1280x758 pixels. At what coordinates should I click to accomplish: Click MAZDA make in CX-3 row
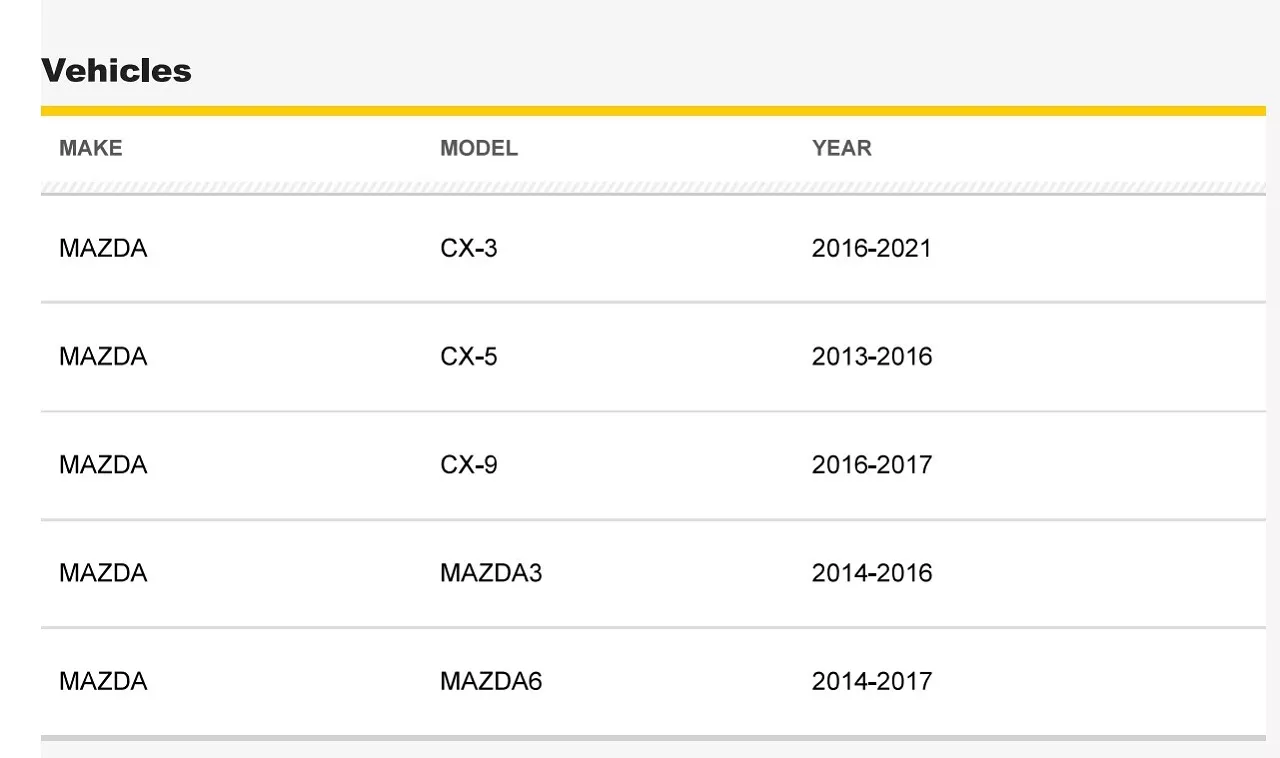tap(103, 248)
